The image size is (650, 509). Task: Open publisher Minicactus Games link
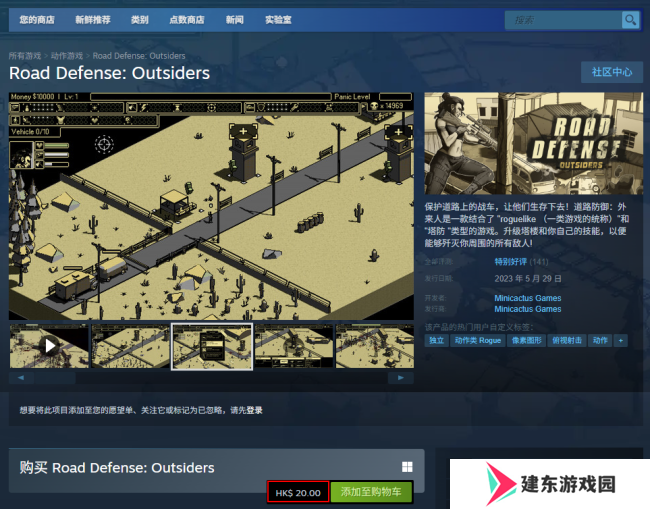tap(528, 309)
